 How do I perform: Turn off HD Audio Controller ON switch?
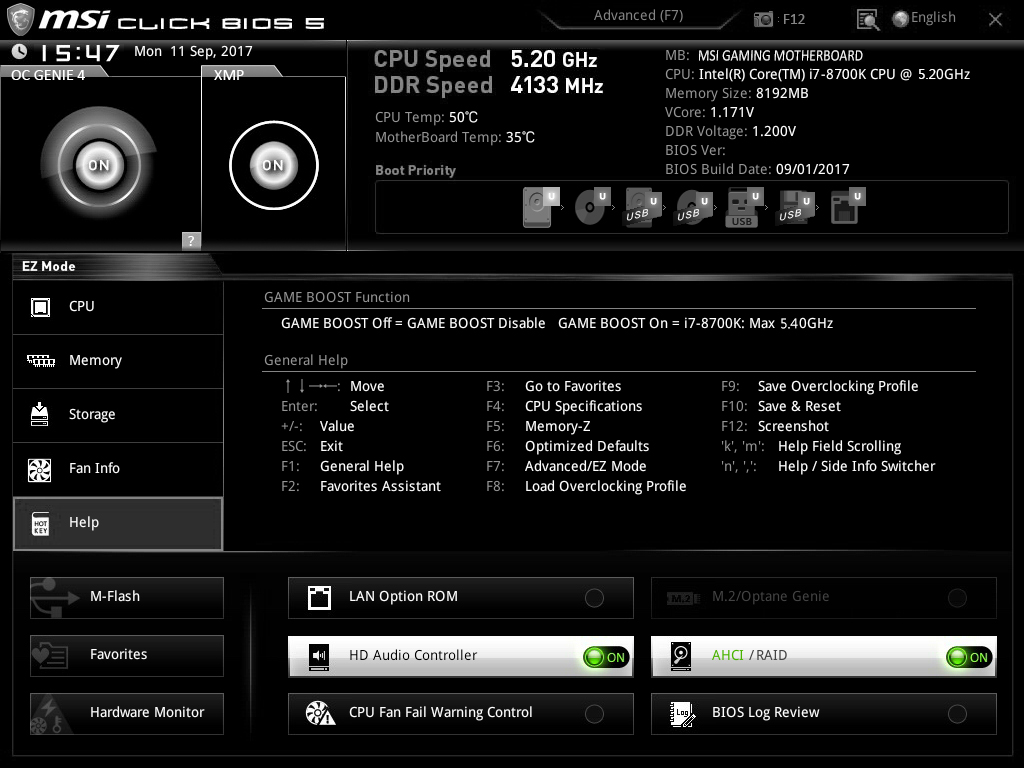pyautogui.click(x=607, y=658)
